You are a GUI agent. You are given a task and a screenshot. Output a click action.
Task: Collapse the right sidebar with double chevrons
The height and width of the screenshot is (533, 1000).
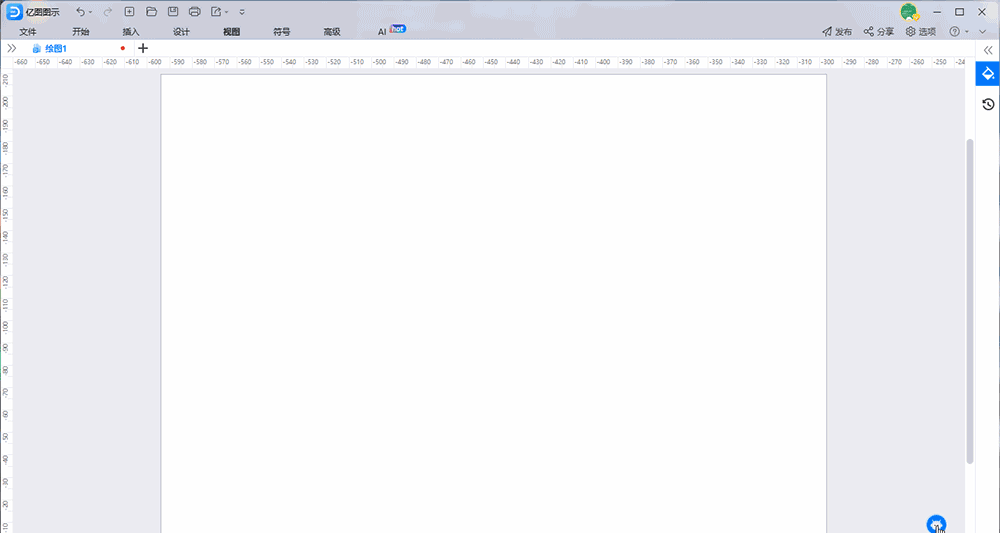(988, 49)
